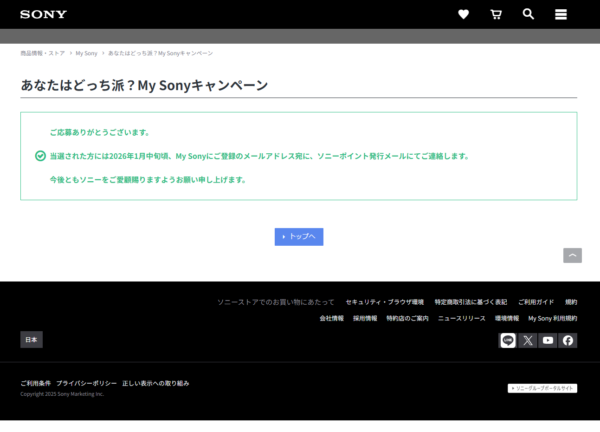Open the X social icon
The width and height of the screenshot is (600, 432).
click(x=528, y=340)
